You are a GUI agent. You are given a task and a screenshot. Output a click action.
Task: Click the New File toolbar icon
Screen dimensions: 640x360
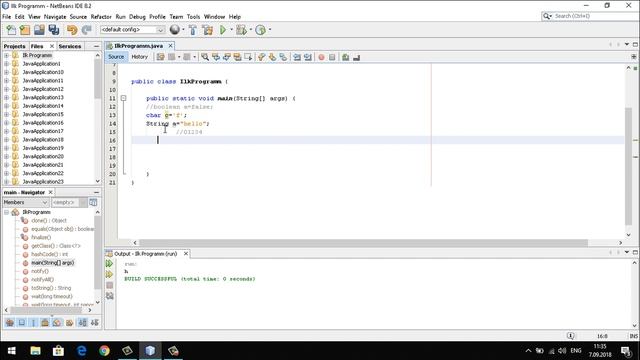click(11, 30)
